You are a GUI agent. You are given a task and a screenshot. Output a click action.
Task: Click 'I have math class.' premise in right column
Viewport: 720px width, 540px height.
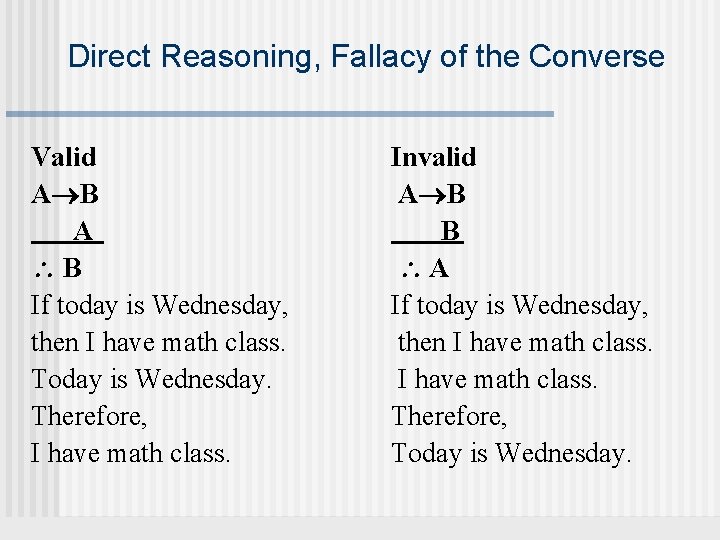click(497, 380)
